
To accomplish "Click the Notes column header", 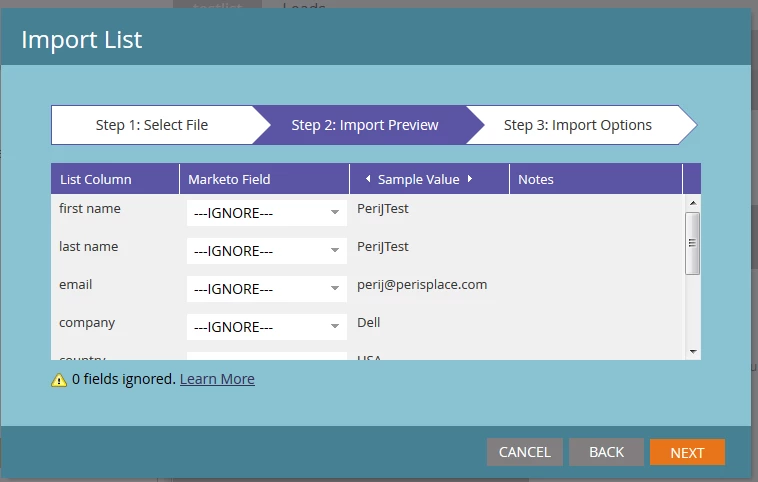I will 596,179.
